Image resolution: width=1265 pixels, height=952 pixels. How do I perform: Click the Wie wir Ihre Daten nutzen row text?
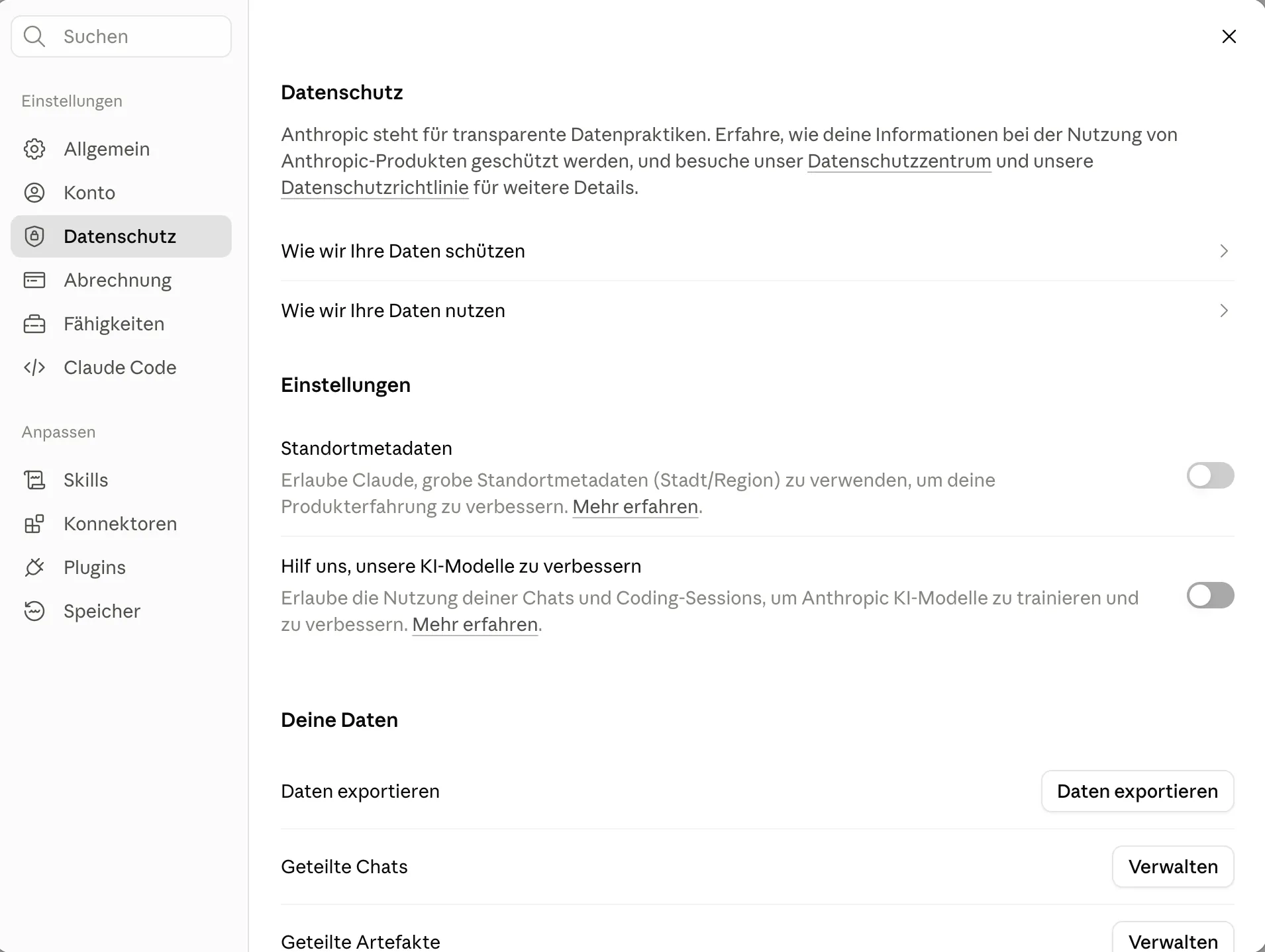[x=393, y=310]
